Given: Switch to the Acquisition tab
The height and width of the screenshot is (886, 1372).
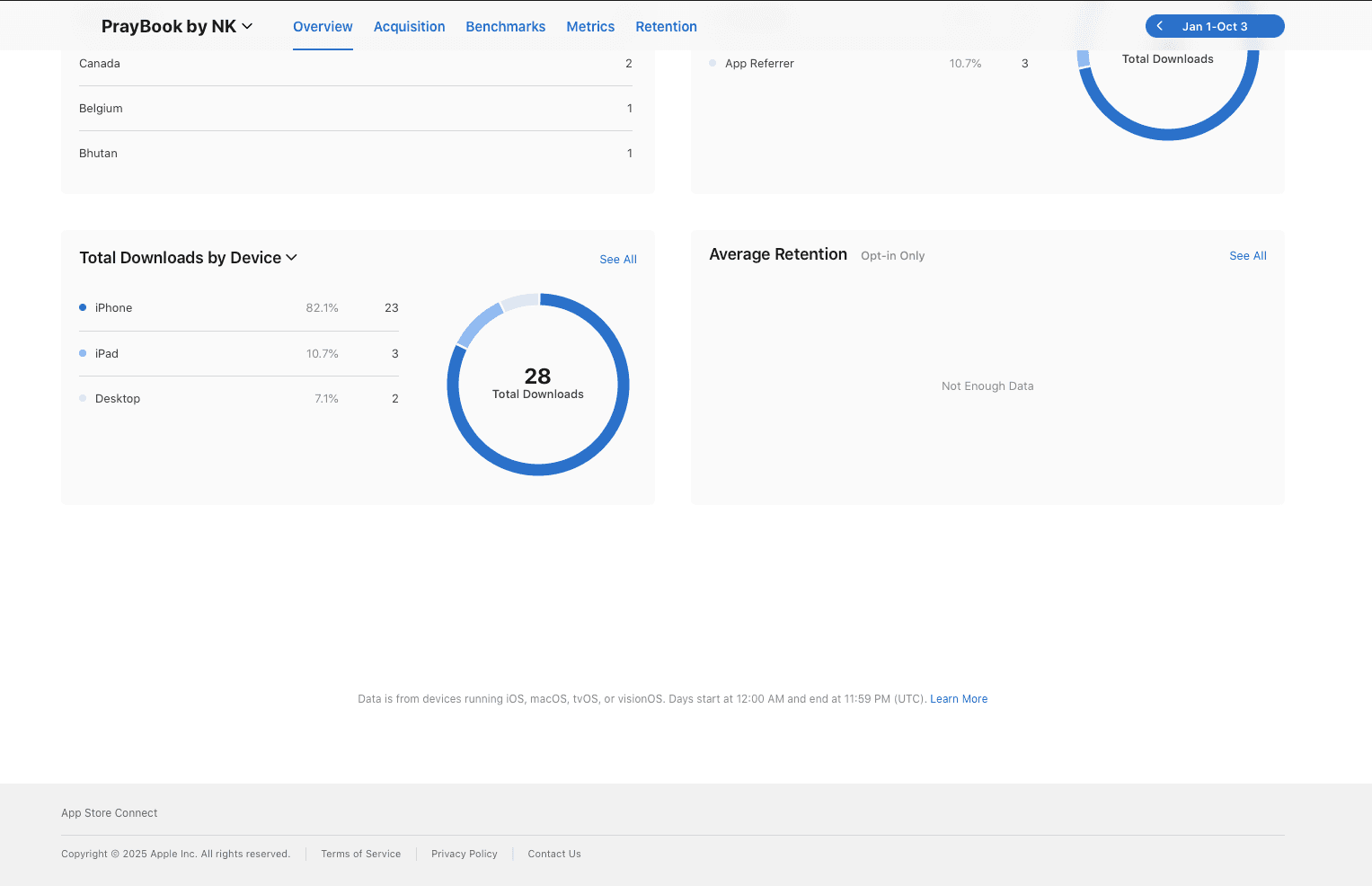Looking at the screenshot, I should [x=409, y=26].
